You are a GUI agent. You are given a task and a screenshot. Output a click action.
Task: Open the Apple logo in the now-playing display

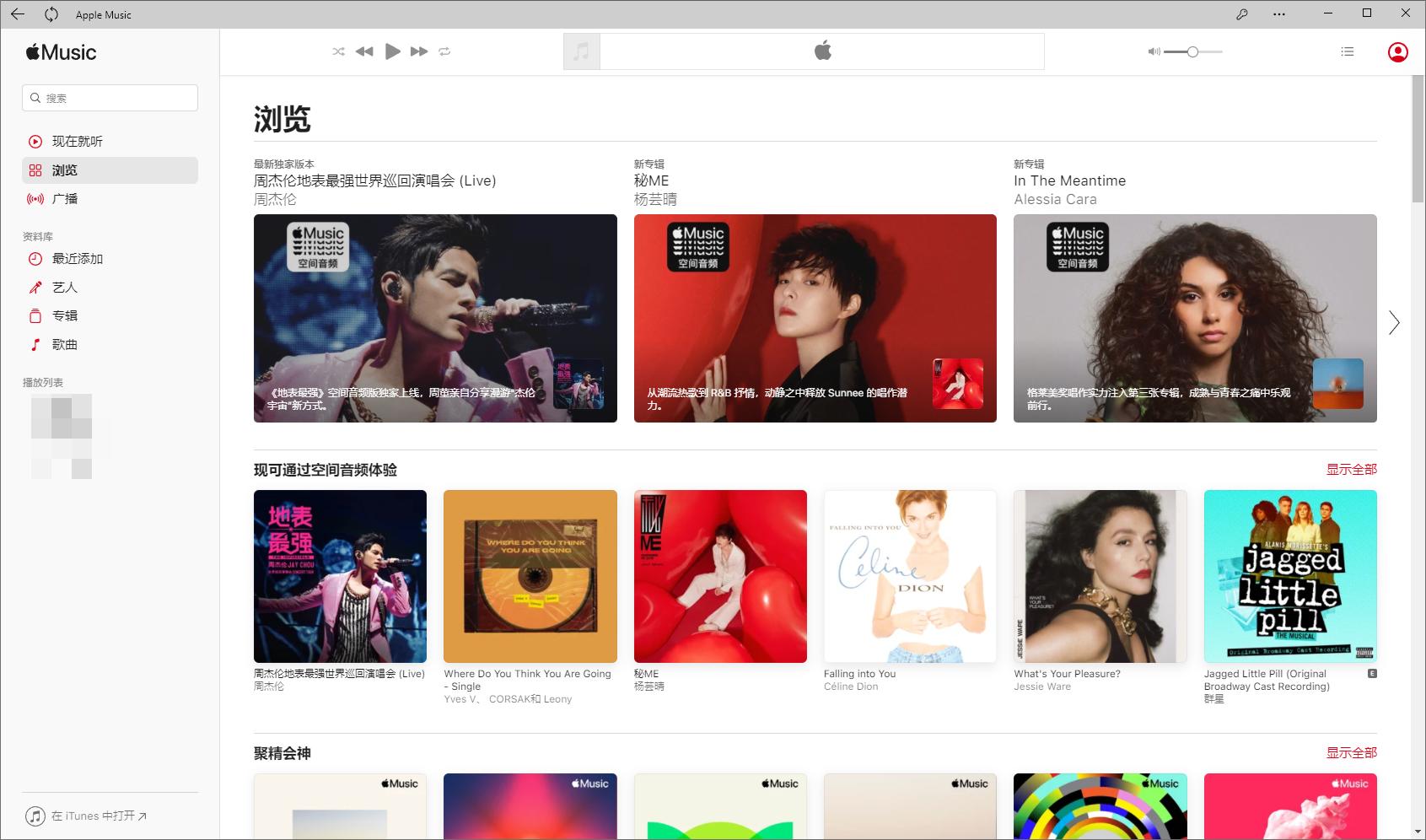tap(823, 51)
